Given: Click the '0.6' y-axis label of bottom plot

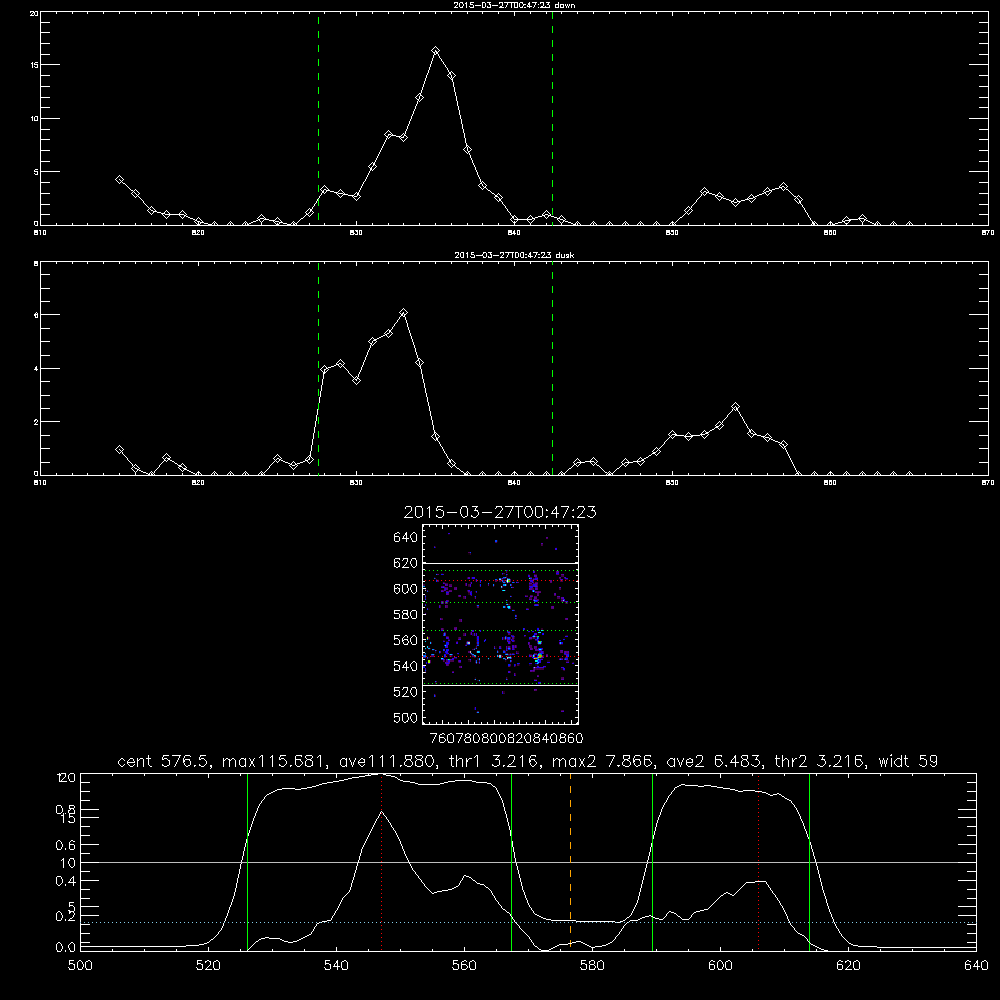Looking at the screenshot, I should [65, 845].
